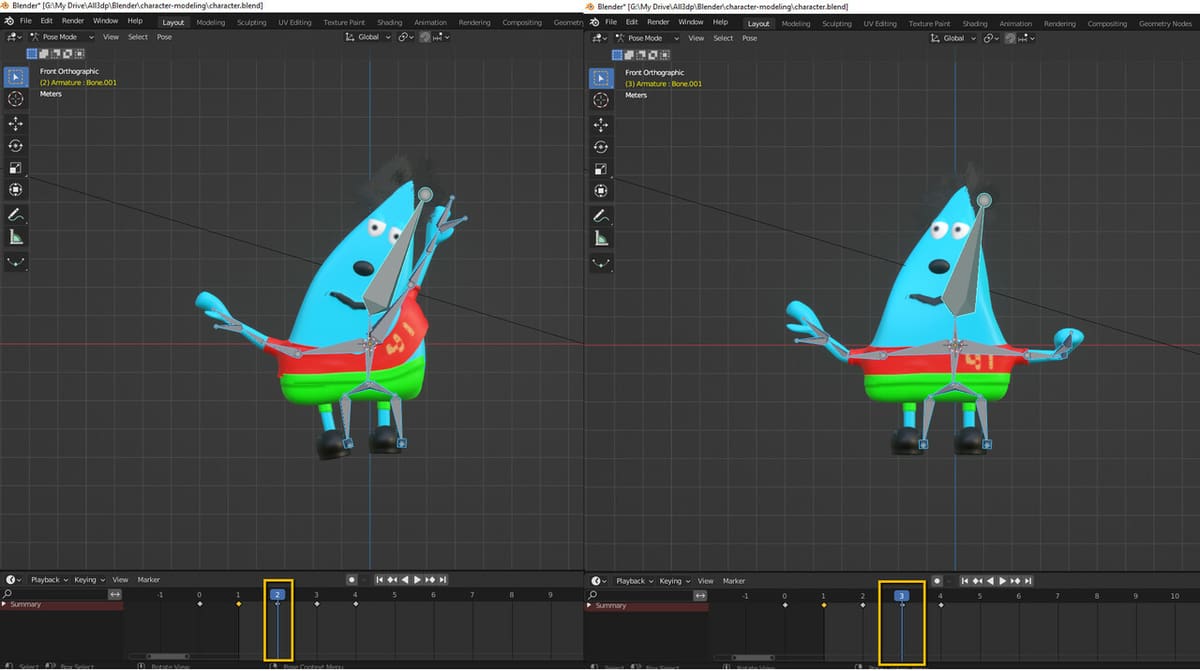Select the Move tool in left window

coord(16,124)
